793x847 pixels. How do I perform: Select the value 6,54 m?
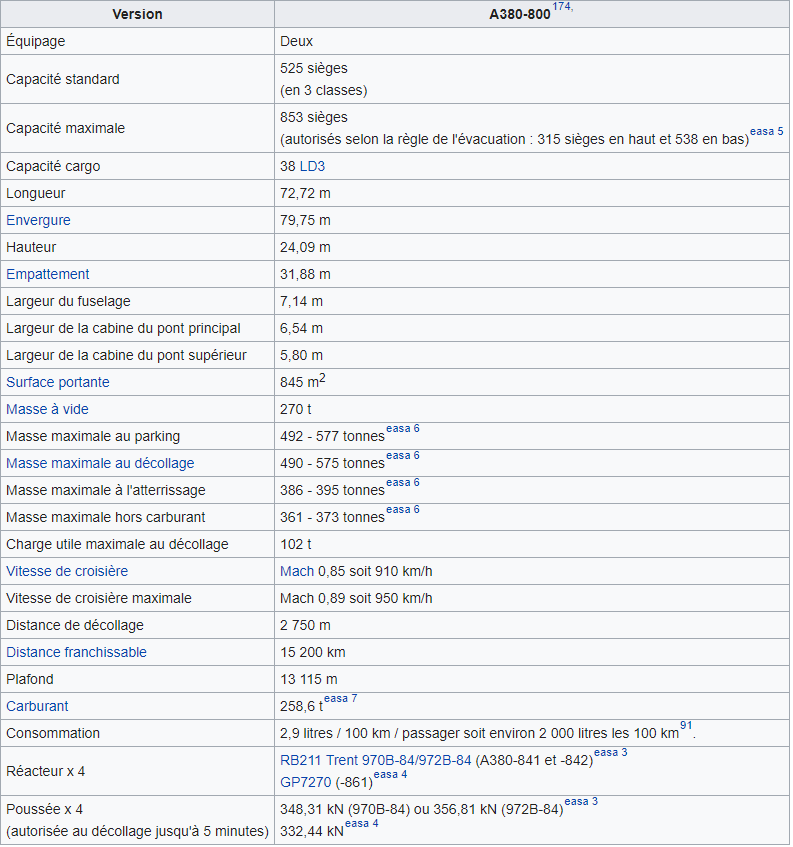[x=301, y=328]
